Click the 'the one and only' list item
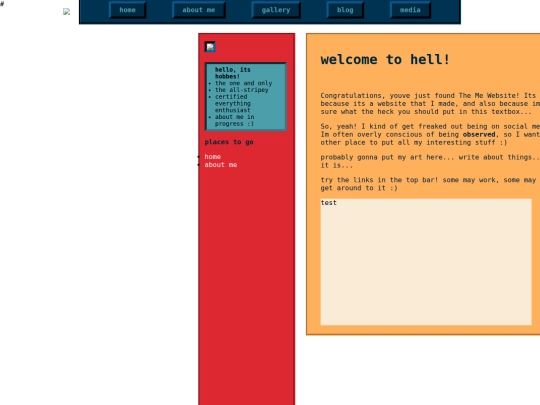 243,83
